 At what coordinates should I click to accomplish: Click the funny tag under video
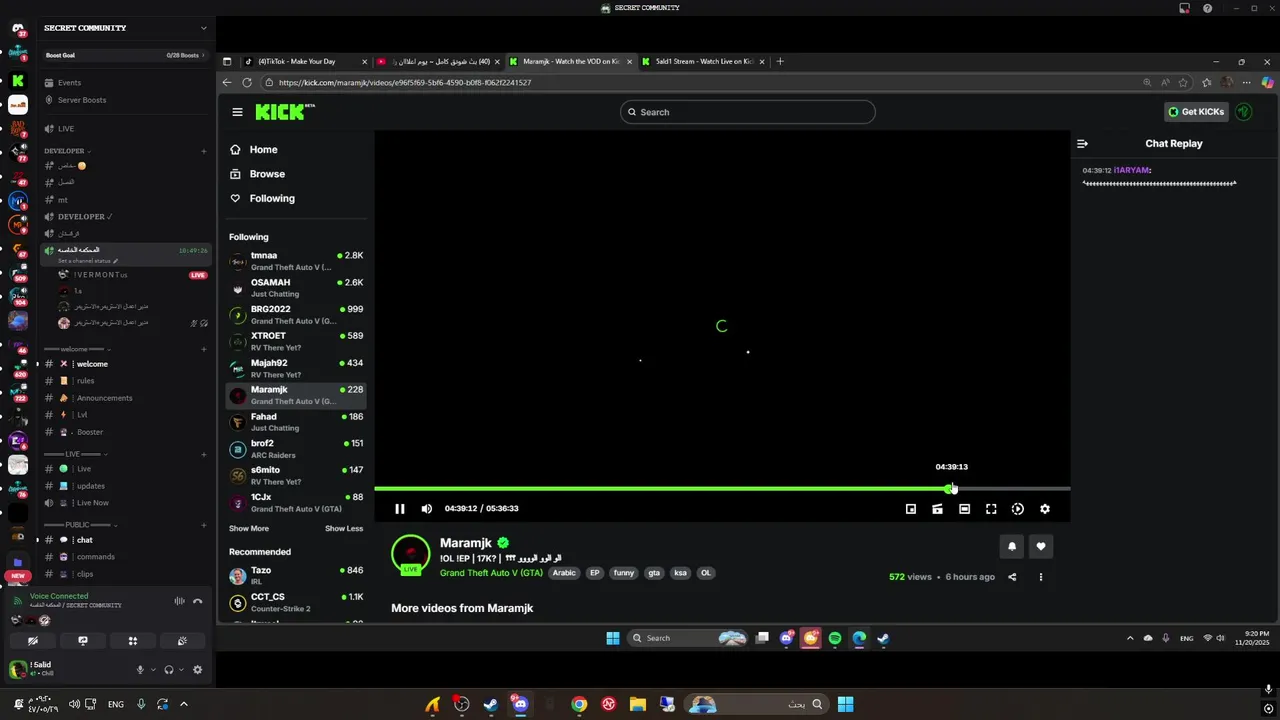pos(624,573)
